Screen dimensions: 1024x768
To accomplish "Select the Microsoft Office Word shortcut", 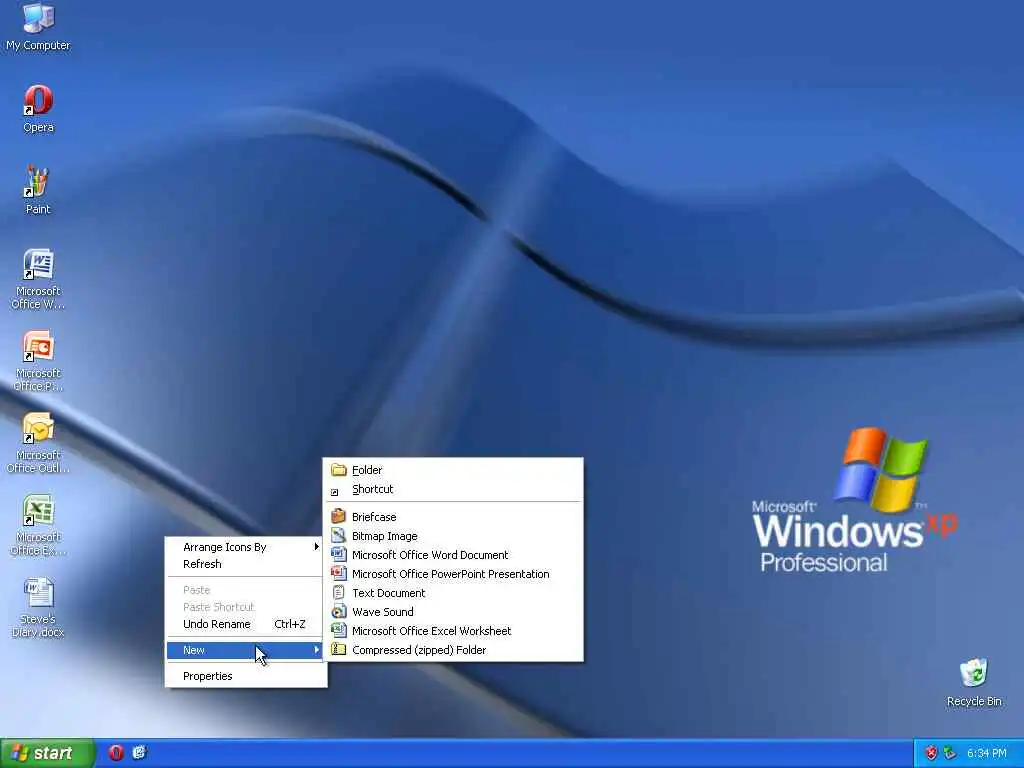I will pos(38,279).
